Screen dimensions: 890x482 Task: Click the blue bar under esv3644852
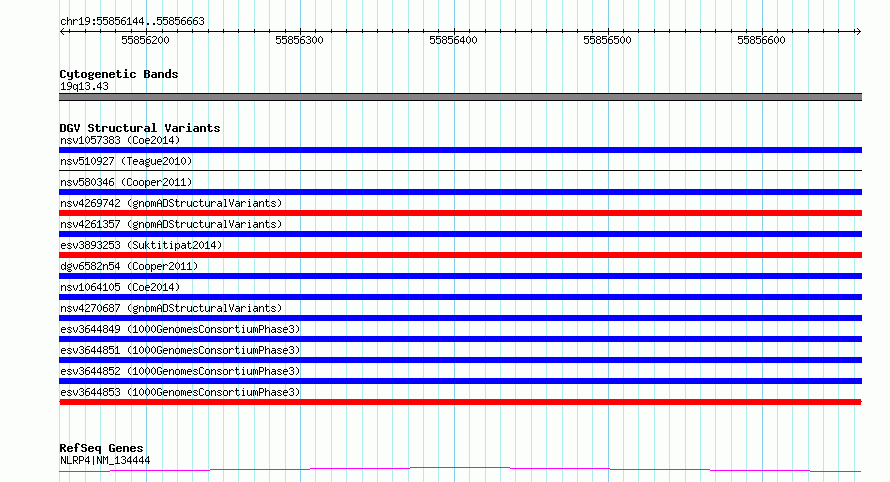(460, 381)
